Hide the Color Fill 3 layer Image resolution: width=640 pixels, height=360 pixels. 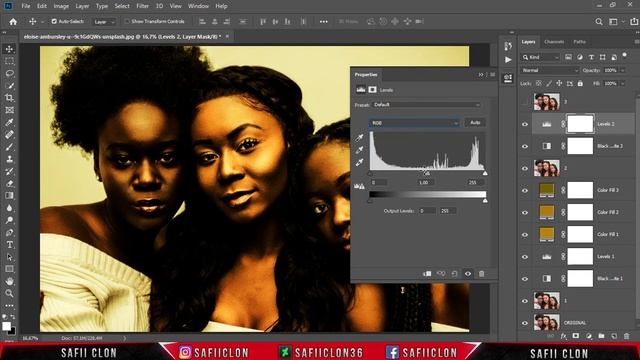point(525,191)
